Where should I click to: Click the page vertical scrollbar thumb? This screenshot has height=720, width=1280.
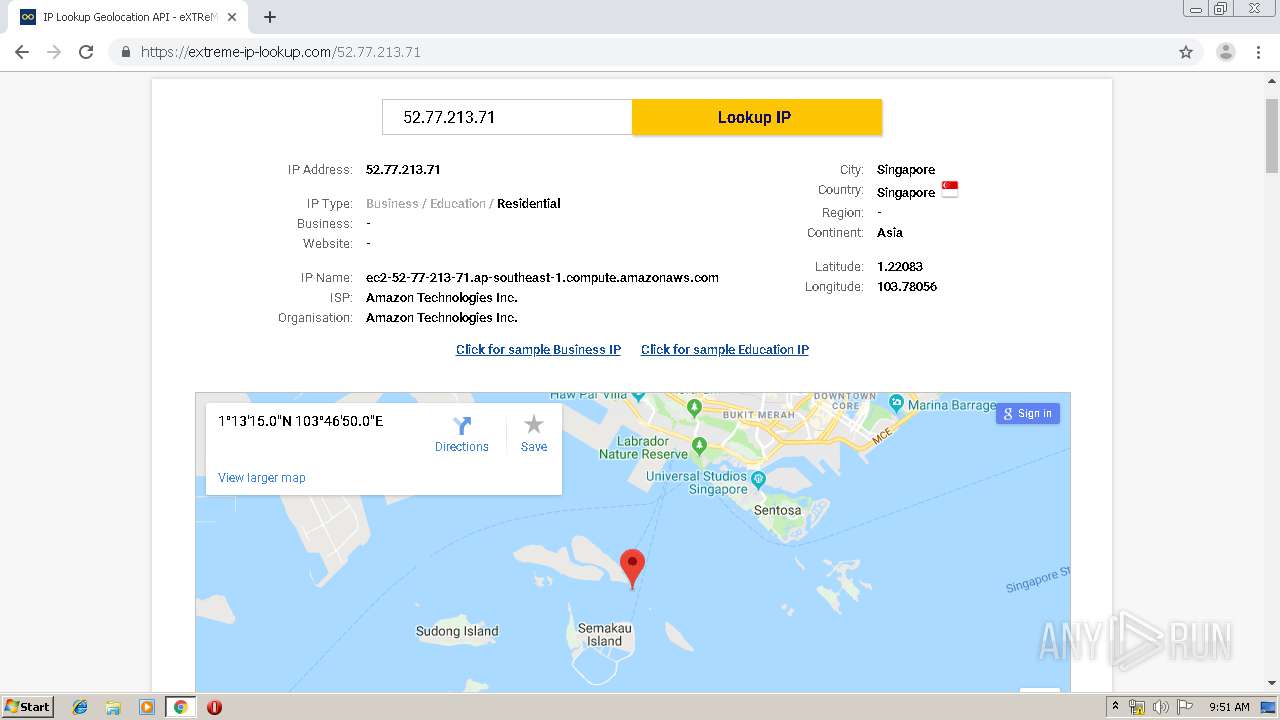(x=1271, y=135)
